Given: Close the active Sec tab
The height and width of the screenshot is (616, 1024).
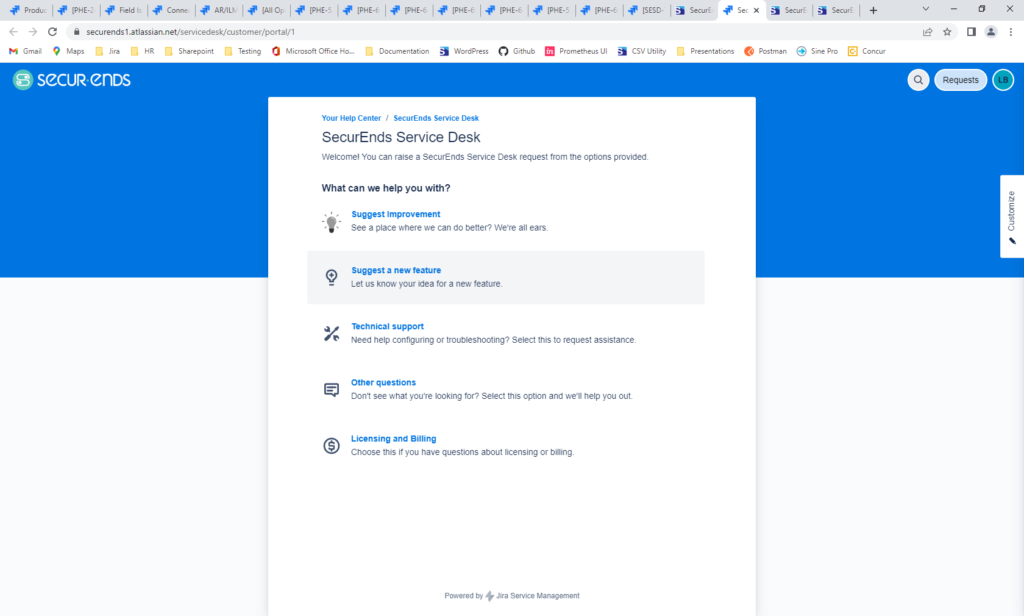Looking at the screenshot, I should pos(756,10).
